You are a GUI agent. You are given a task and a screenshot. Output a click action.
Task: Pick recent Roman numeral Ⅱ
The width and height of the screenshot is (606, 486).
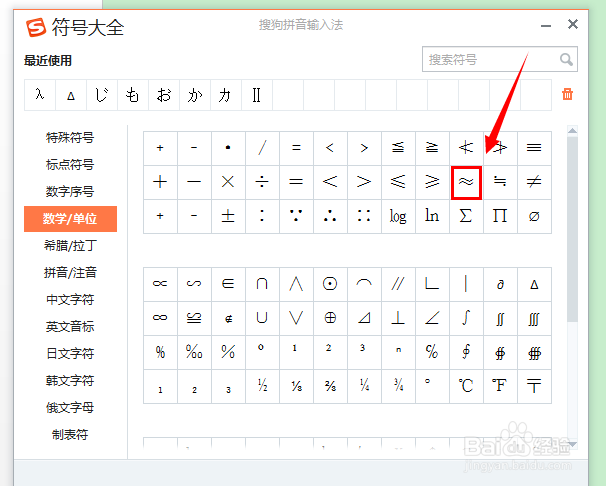point(257,95)
